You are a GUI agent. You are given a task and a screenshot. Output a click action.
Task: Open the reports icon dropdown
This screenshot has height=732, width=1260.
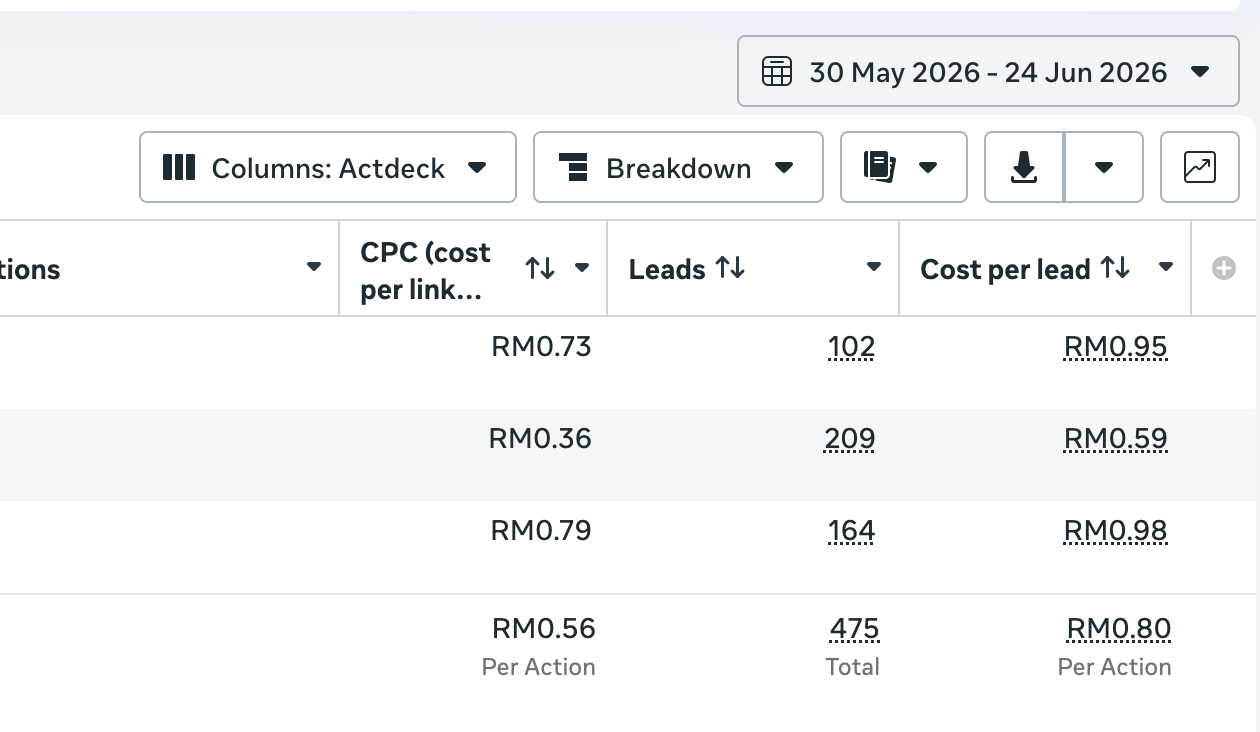pyautogui.click(x=903, y=167)
